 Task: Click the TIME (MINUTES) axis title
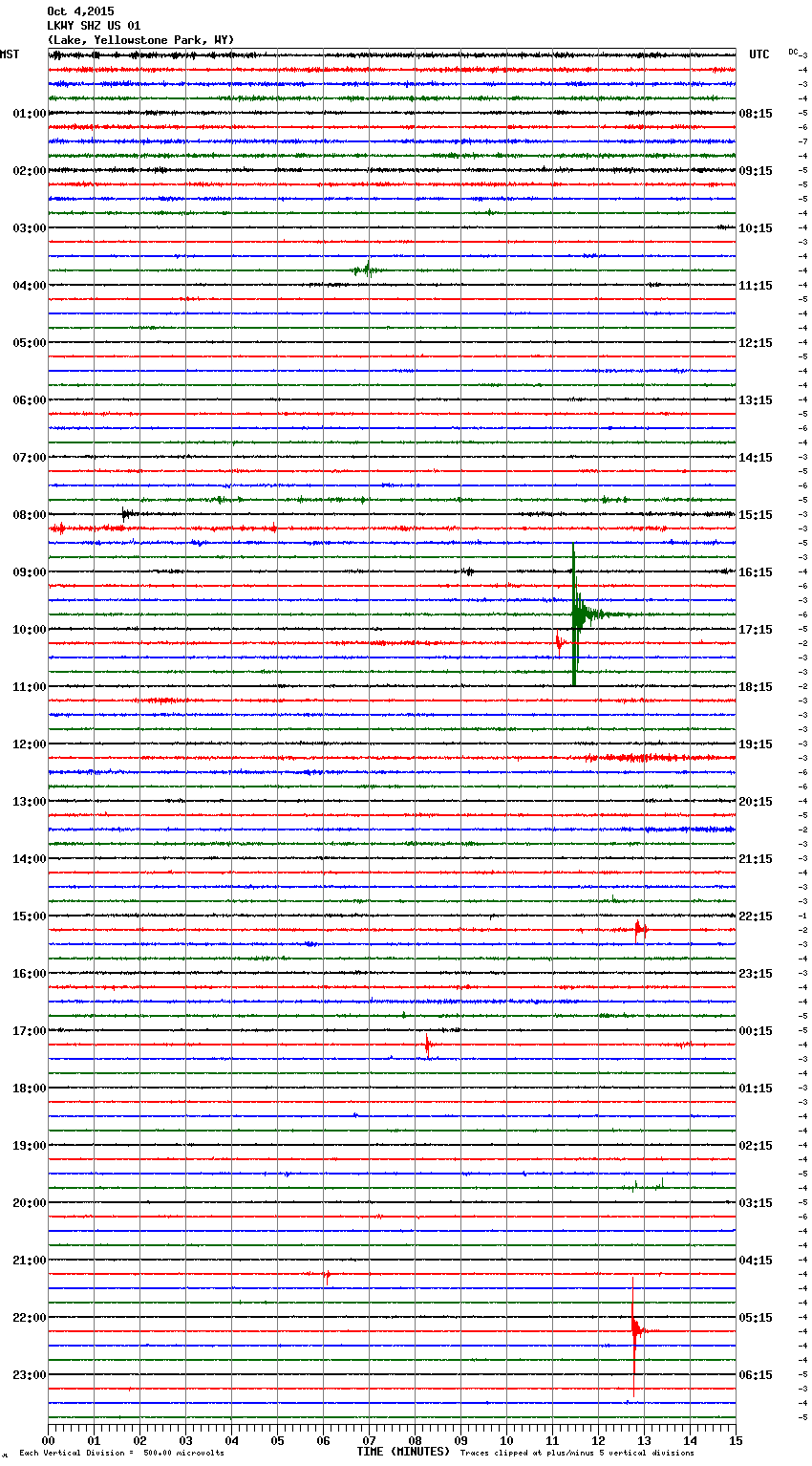403,1452
